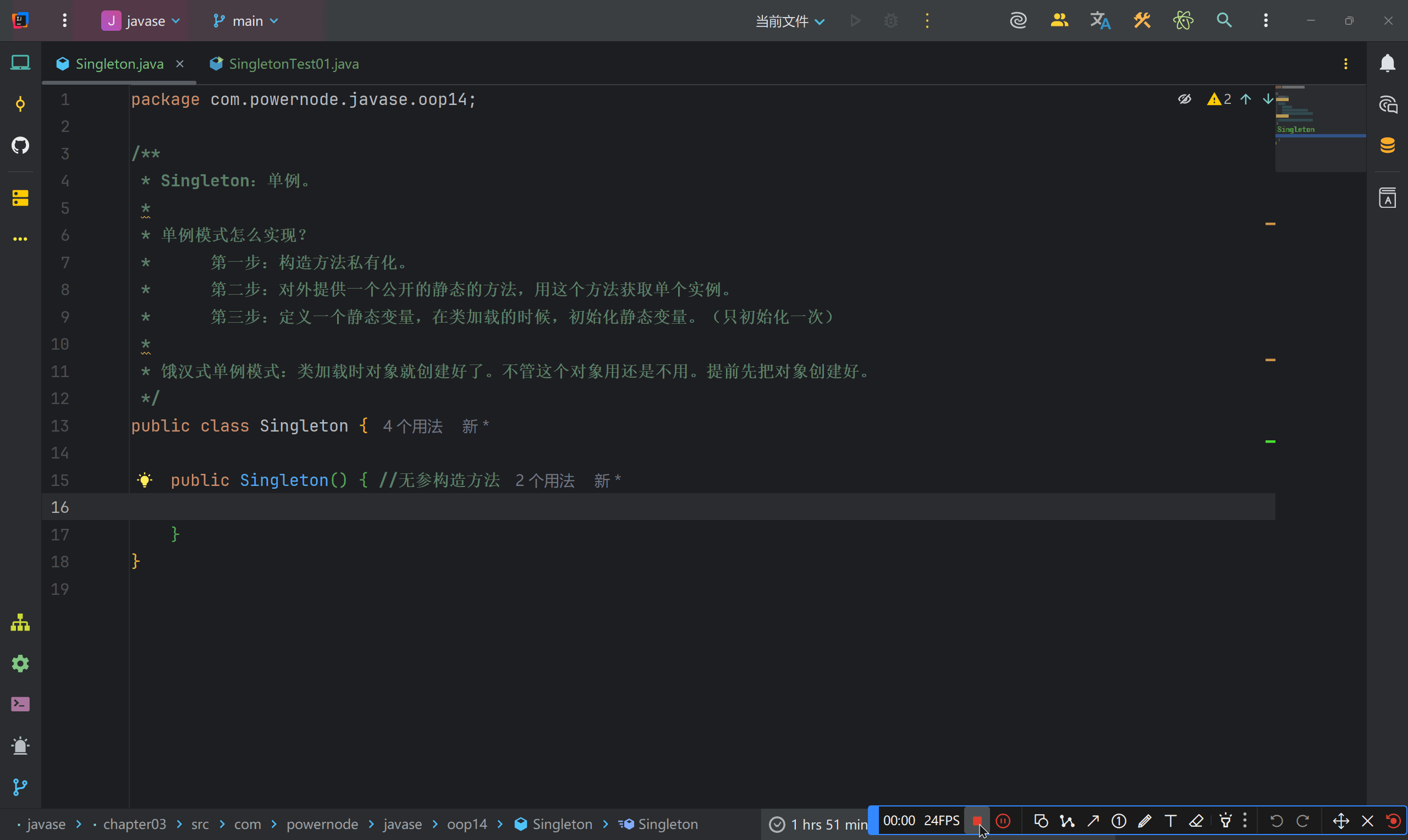Click the 4 个用法 usages hint

(x=413, y=426)
